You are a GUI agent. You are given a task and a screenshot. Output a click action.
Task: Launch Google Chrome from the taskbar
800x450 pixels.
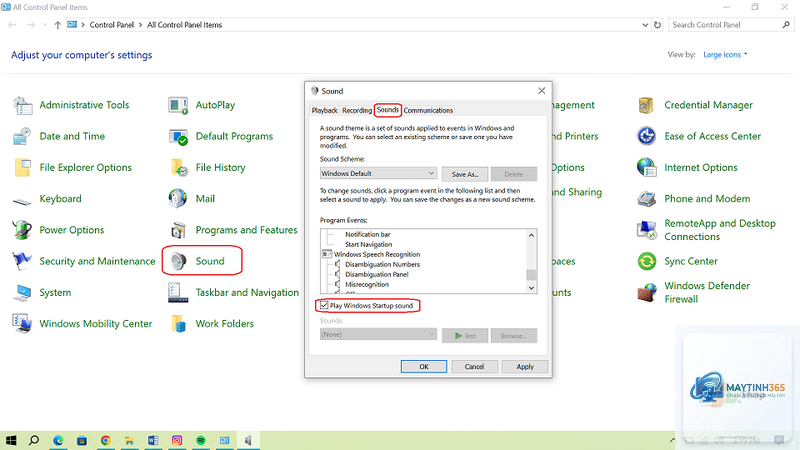[106, 440]
